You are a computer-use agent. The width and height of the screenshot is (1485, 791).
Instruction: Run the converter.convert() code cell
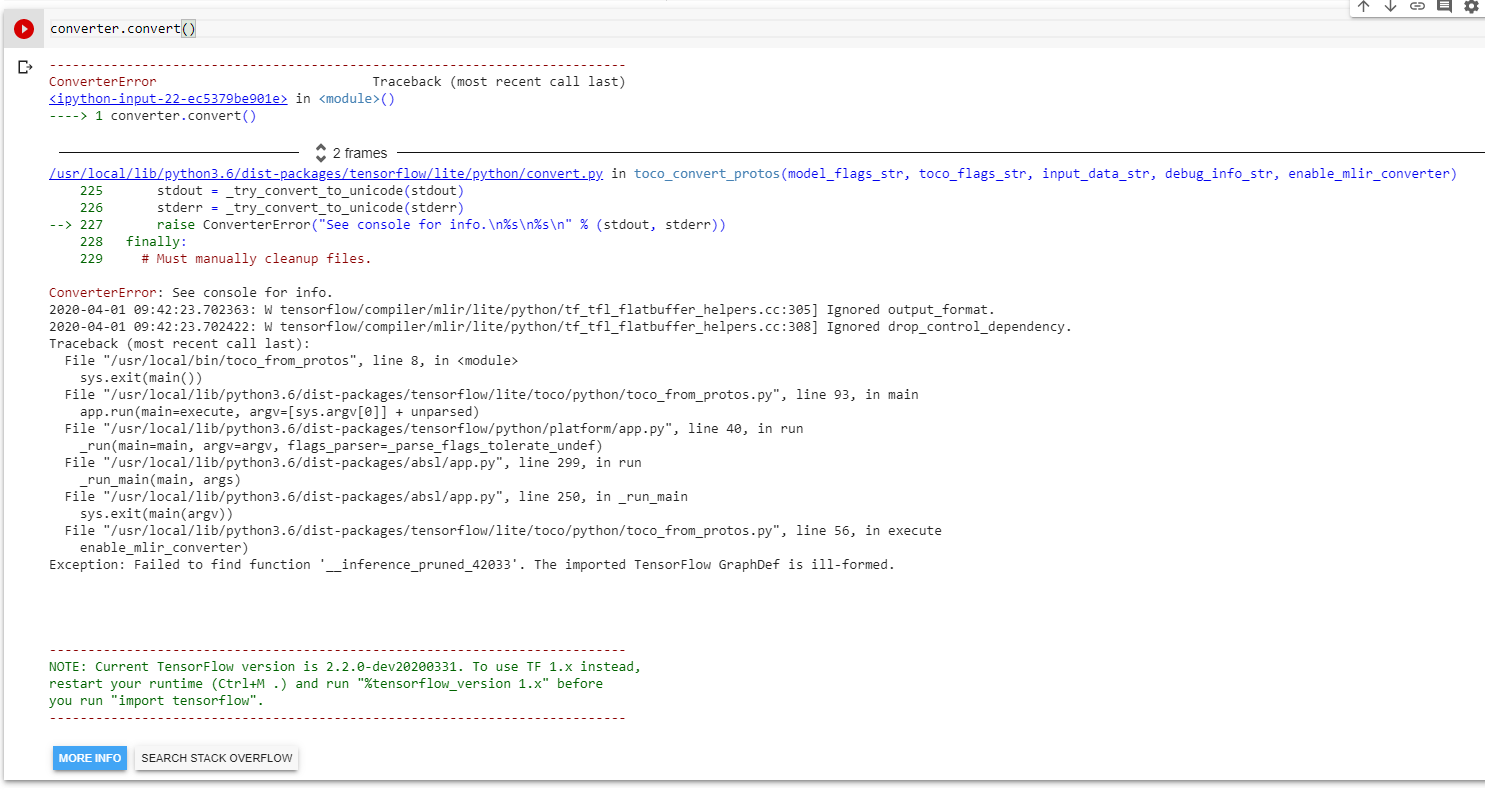point(23,28)
